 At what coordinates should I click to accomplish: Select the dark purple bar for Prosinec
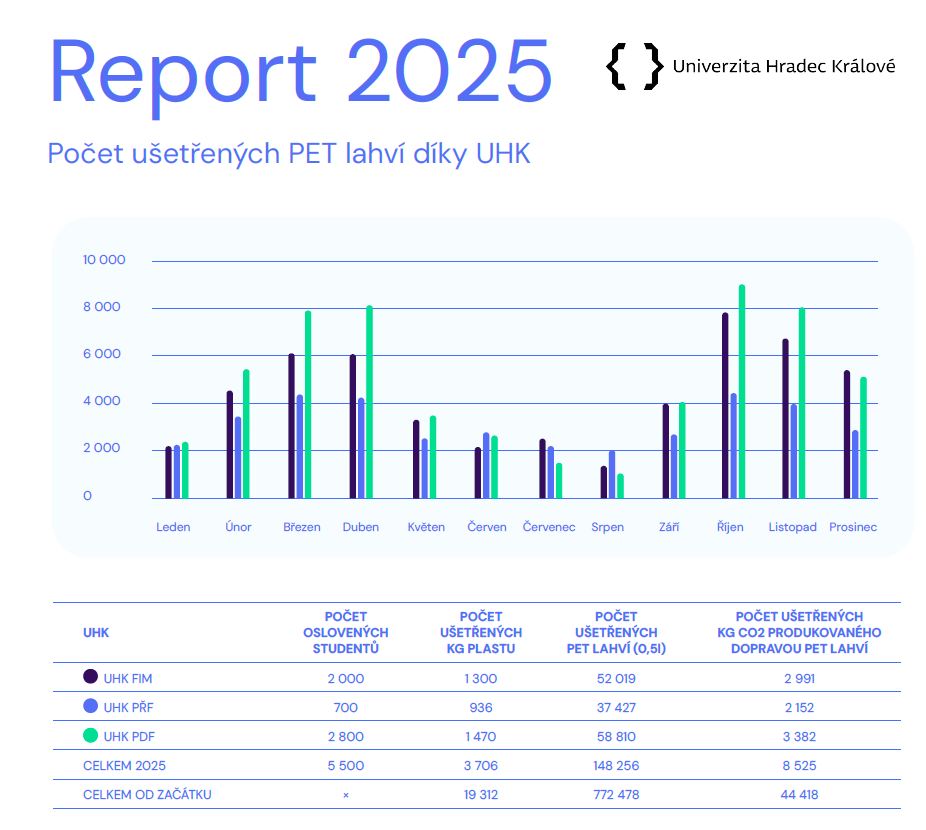846,434
